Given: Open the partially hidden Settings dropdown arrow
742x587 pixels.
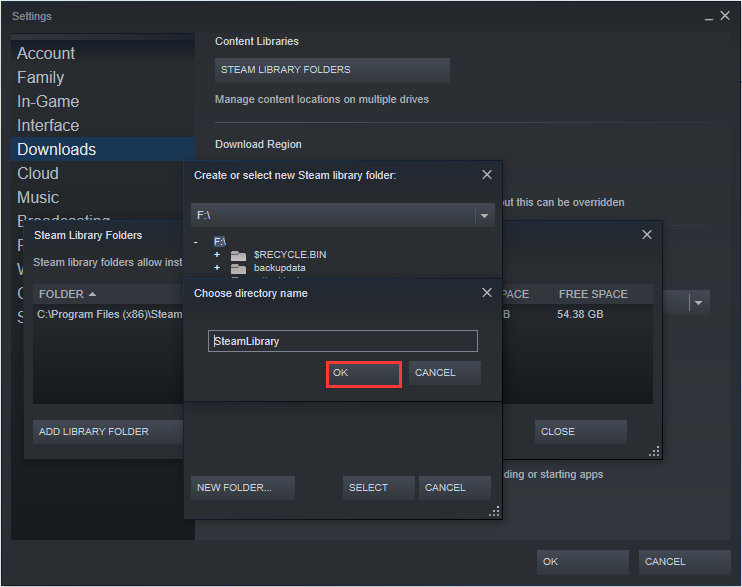Looking at the screenshot, I should click(x=698, y=303).
